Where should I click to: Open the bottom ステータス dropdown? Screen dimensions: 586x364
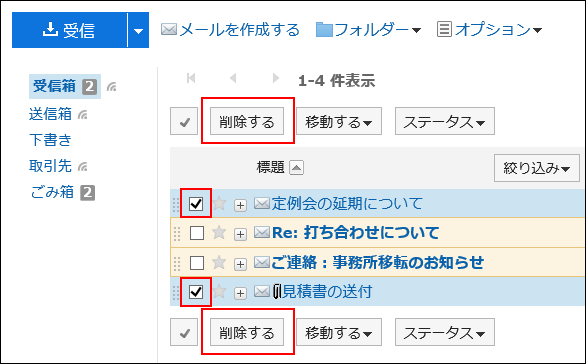click(x=445, y=332)
